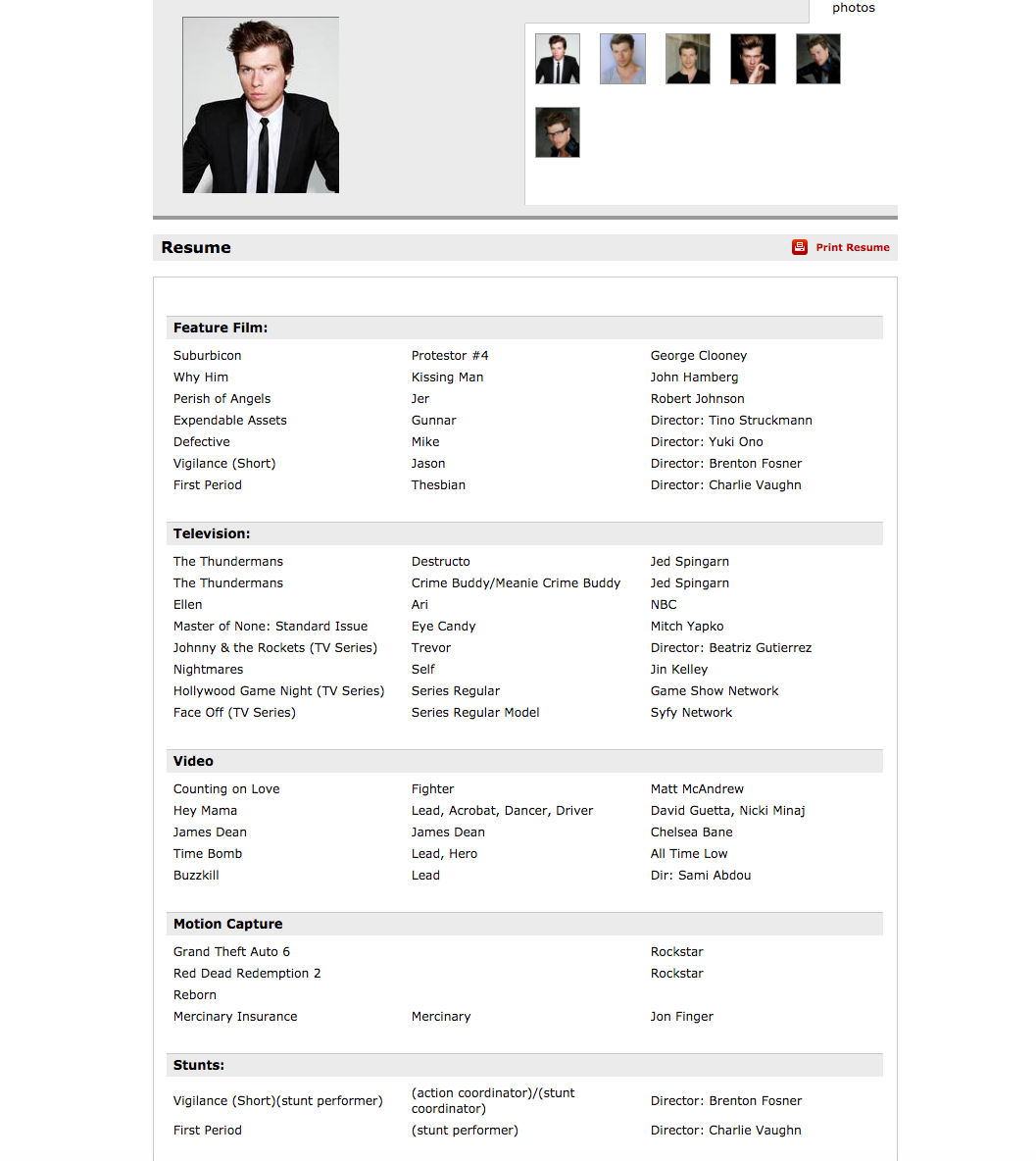Select the thumbnail with leather jacket and scarf
Screen dimensions: 1036x1161
coord(818,59)
